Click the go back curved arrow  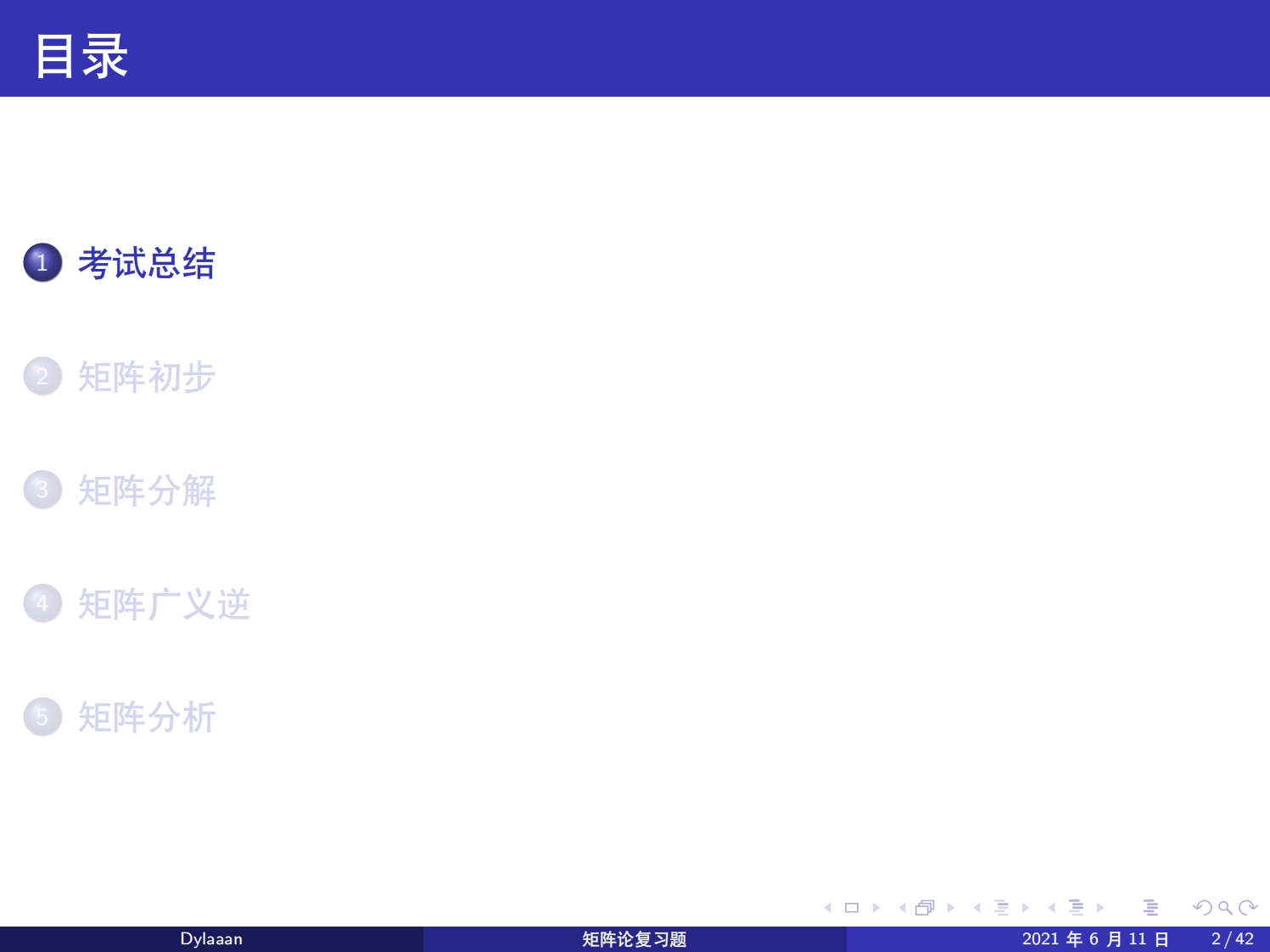pyautogui.click(x=1202, y=908)
